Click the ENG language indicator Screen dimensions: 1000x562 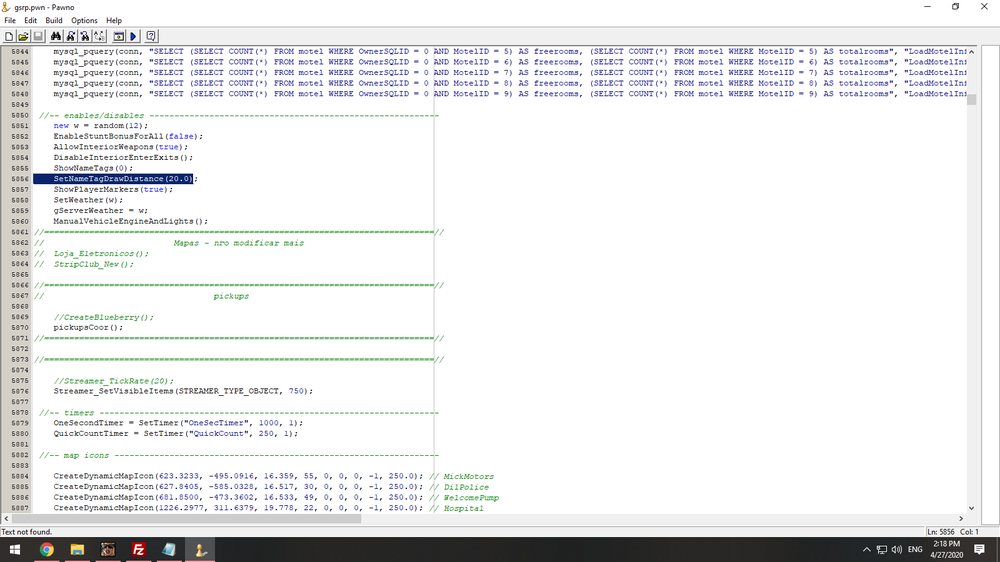915,549
